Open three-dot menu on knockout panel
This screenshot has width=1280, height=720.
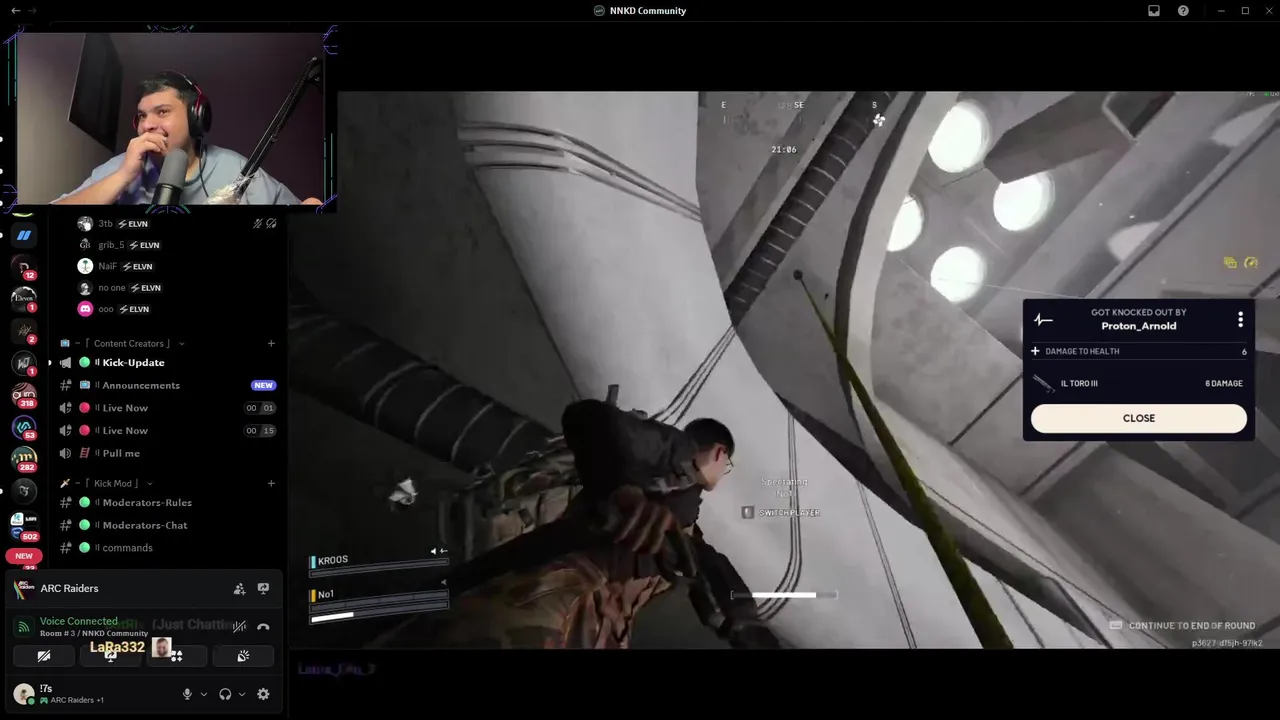pos(1241,319)
